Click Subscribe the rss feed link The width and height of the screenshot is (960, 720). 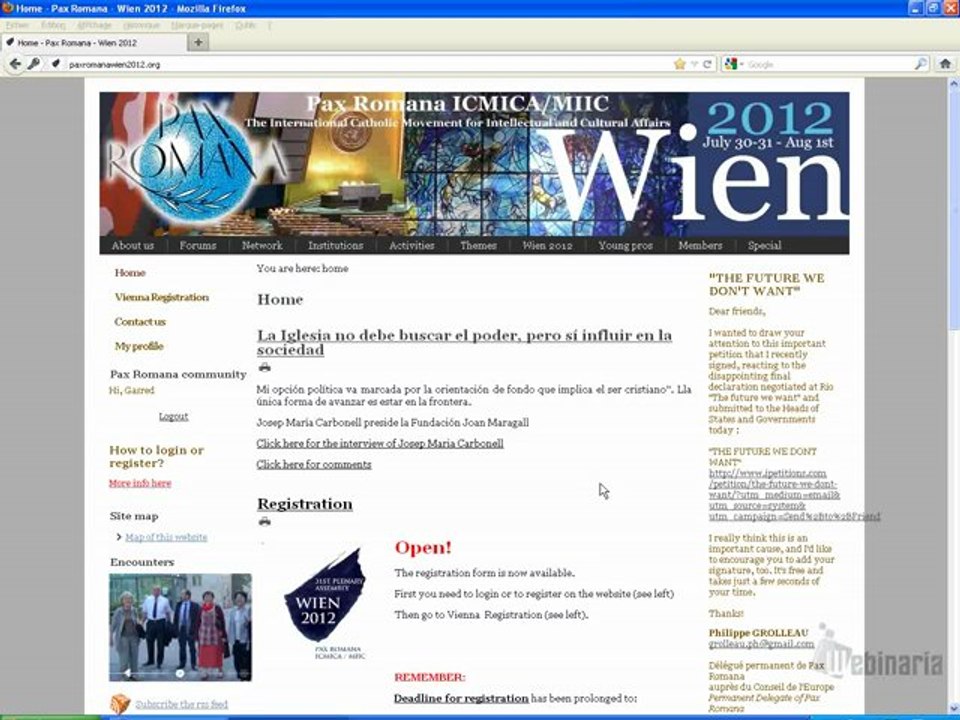[181, 704]
